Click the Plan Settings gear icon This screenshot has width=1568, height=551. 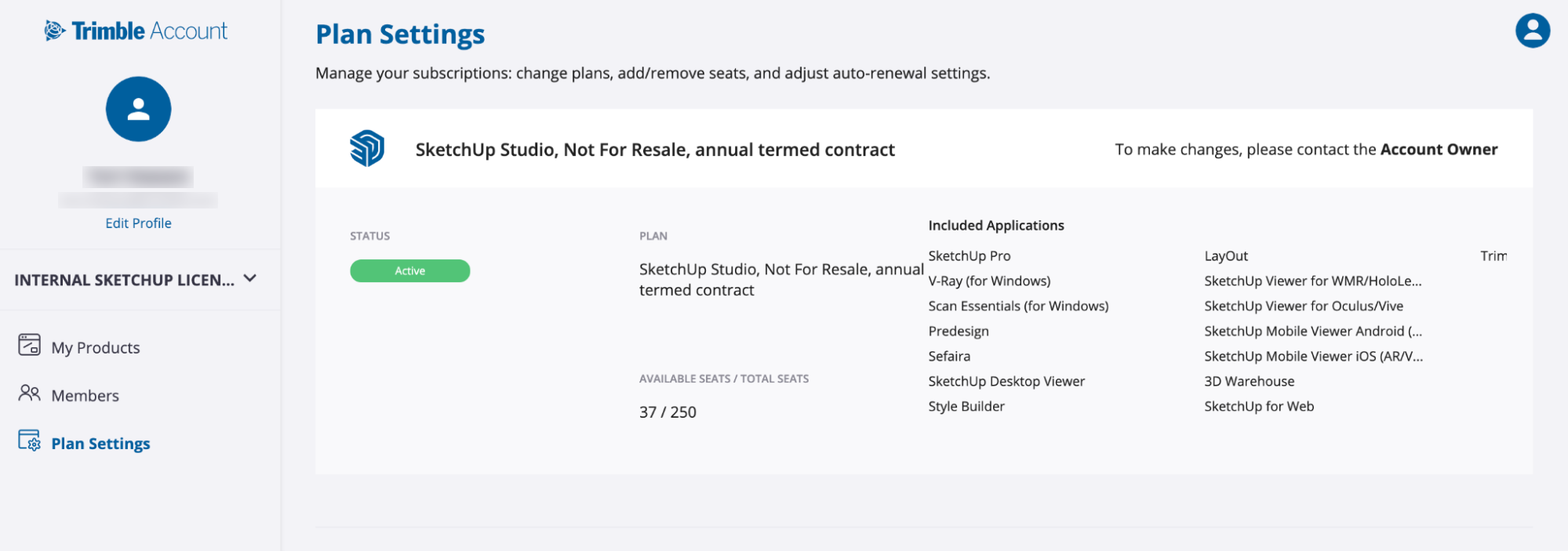pyautogui.click(x=30, y=440)
